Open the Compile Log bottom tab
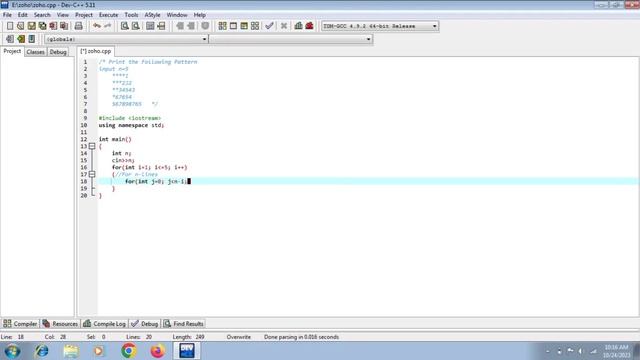640x360 pixels. click(x=104, y=324)
